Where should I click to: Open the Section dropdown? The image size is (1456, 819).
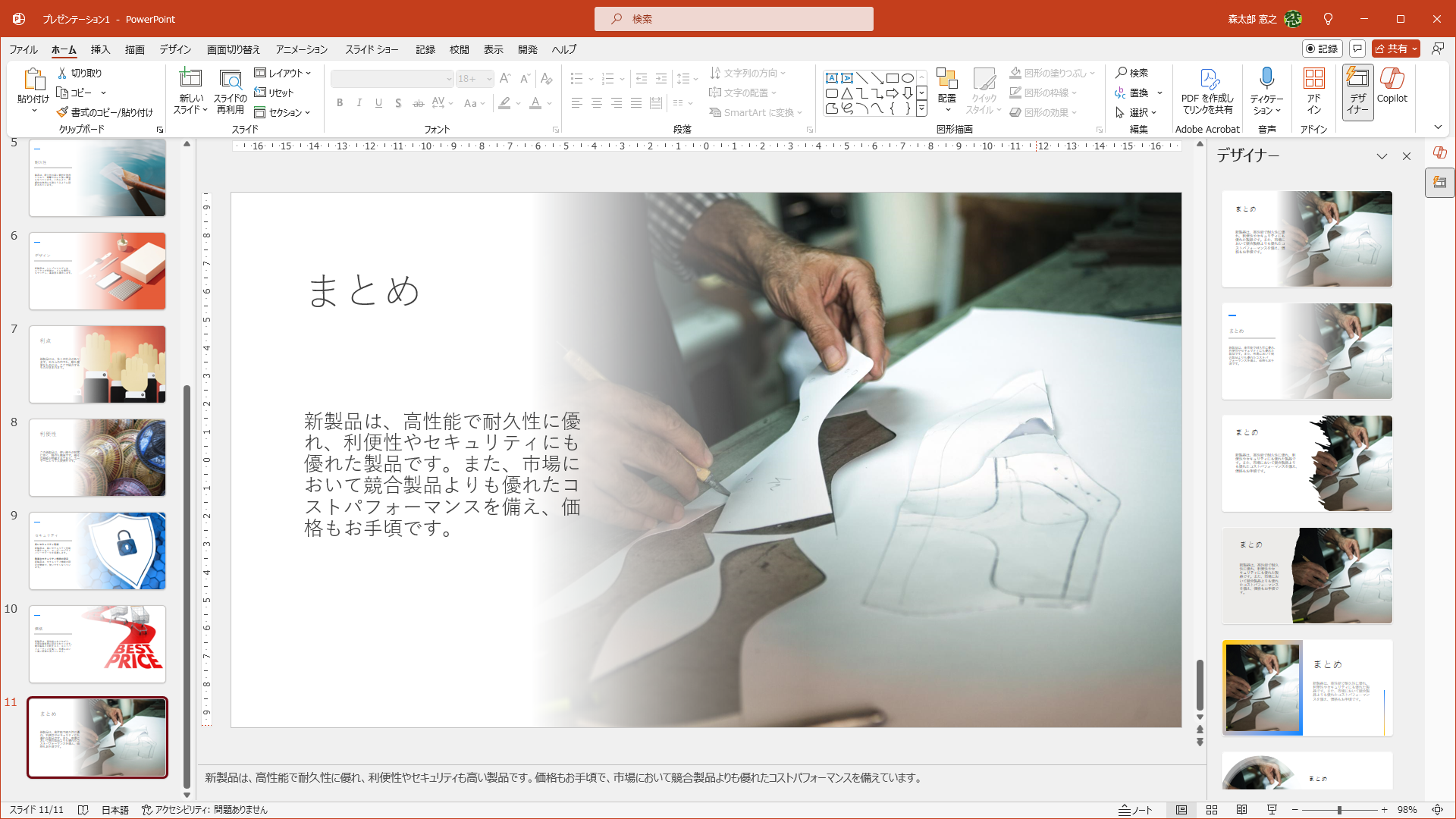tap(284, 112)
